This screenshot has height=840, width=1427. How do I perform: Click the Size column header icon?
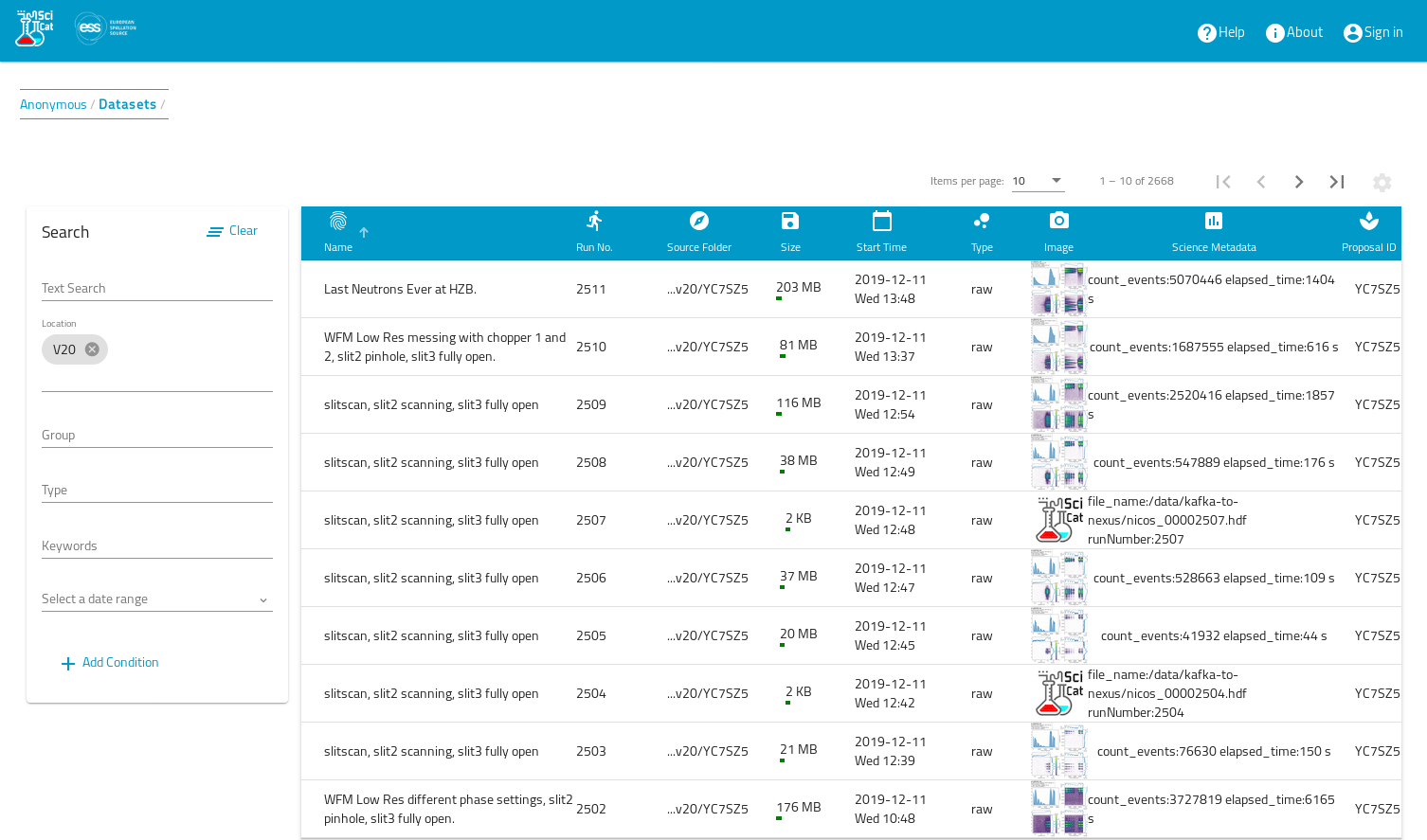point(789,222)
